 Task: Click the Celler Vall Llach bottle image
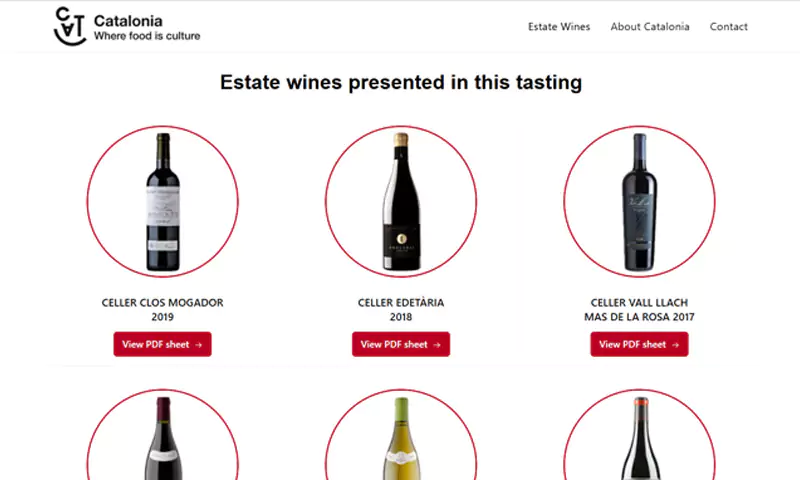point(639,201)
